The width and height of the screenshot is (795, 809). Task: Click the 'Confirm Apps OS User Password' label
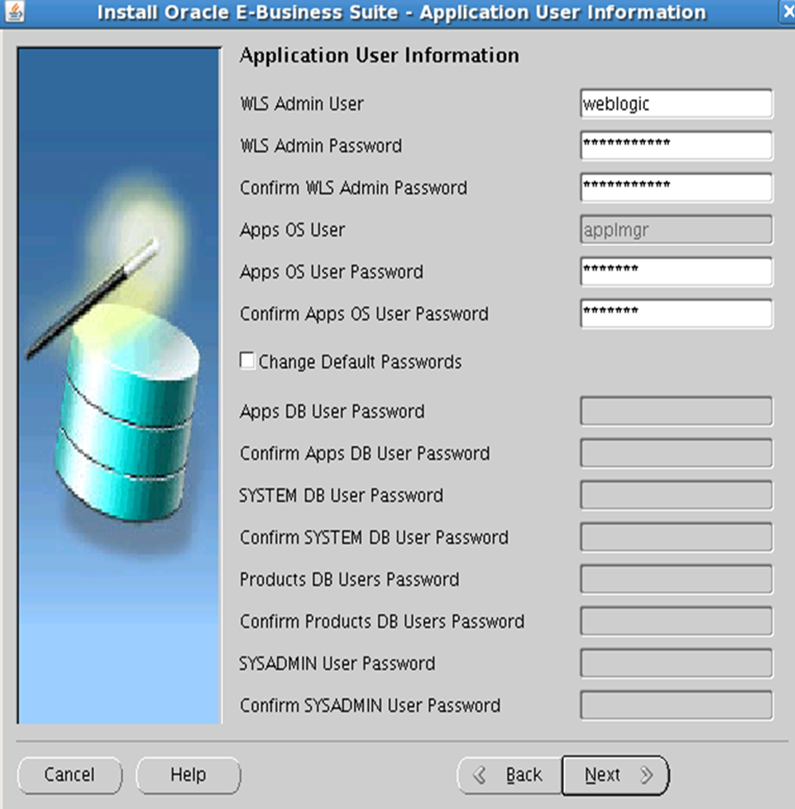[364, 313]
